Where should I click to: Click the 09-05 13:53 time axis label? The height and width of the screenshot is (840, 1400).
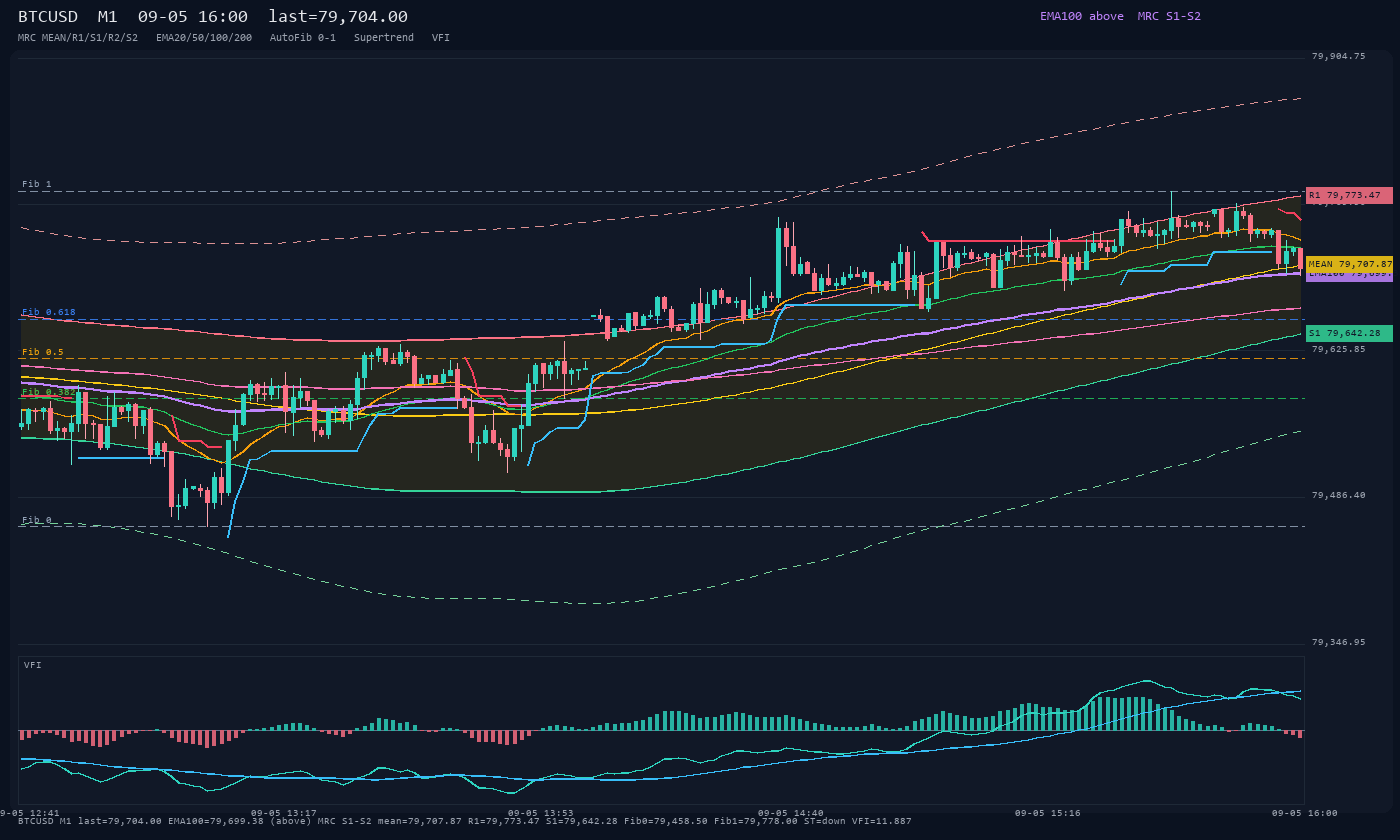pos(541,813)
